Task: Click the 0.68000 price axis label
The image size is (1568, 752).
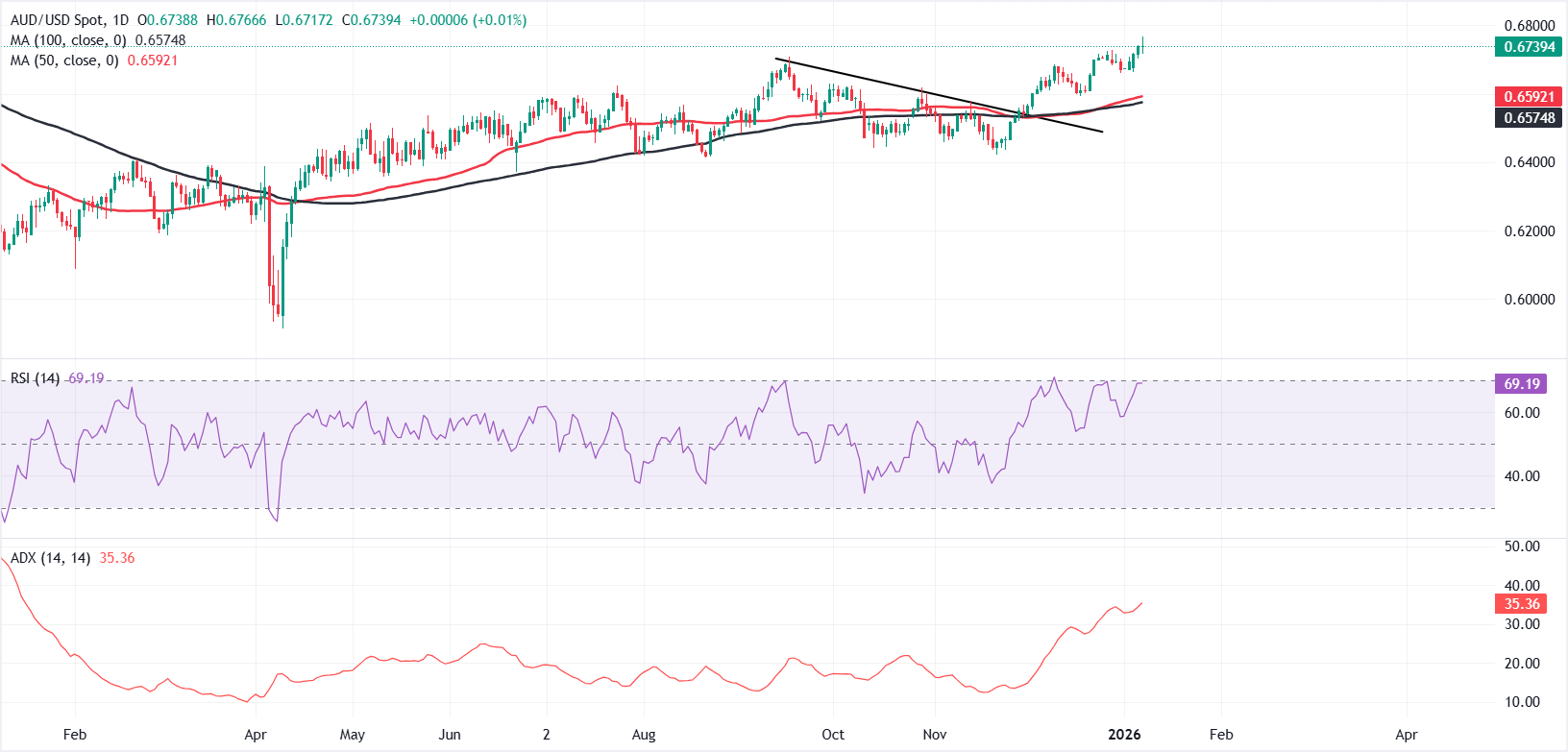Action: pyautogui.click(x=1529, y=26)
